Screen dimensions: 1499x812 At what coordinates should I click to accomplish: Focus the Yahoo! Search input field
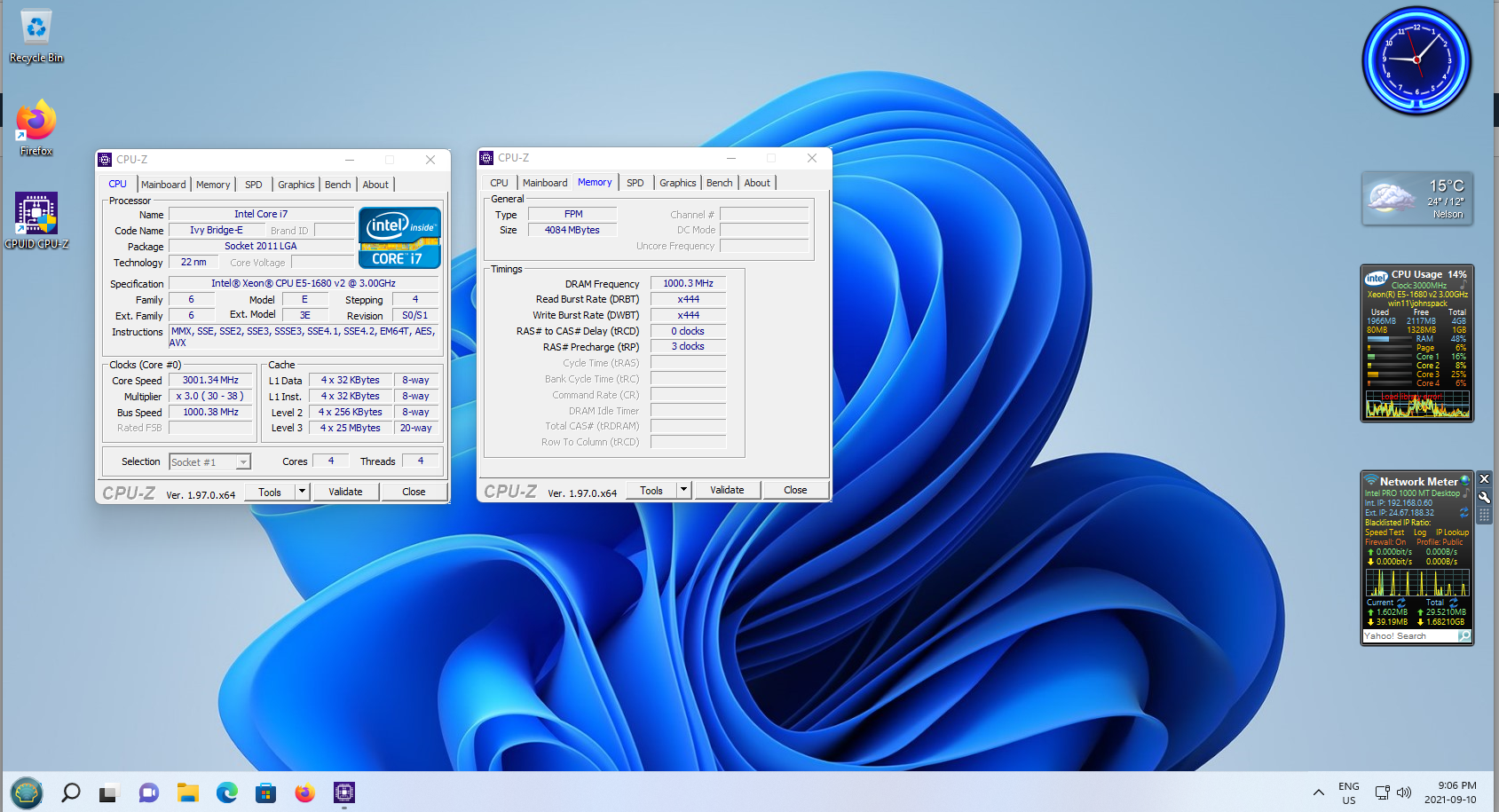click(1410, 635)
